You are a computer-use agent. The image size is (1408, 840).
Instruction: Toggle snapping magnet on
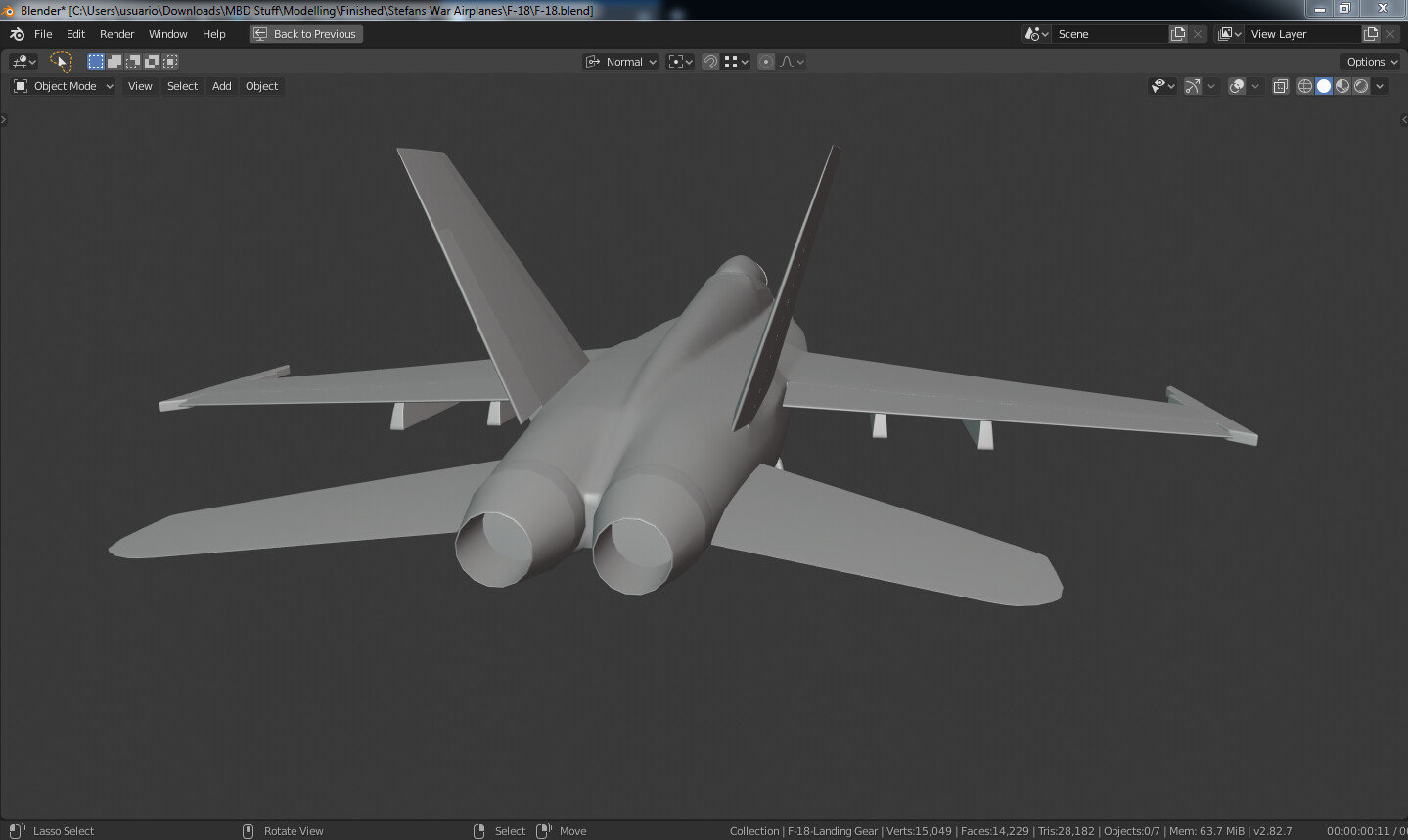coord(710,62)
